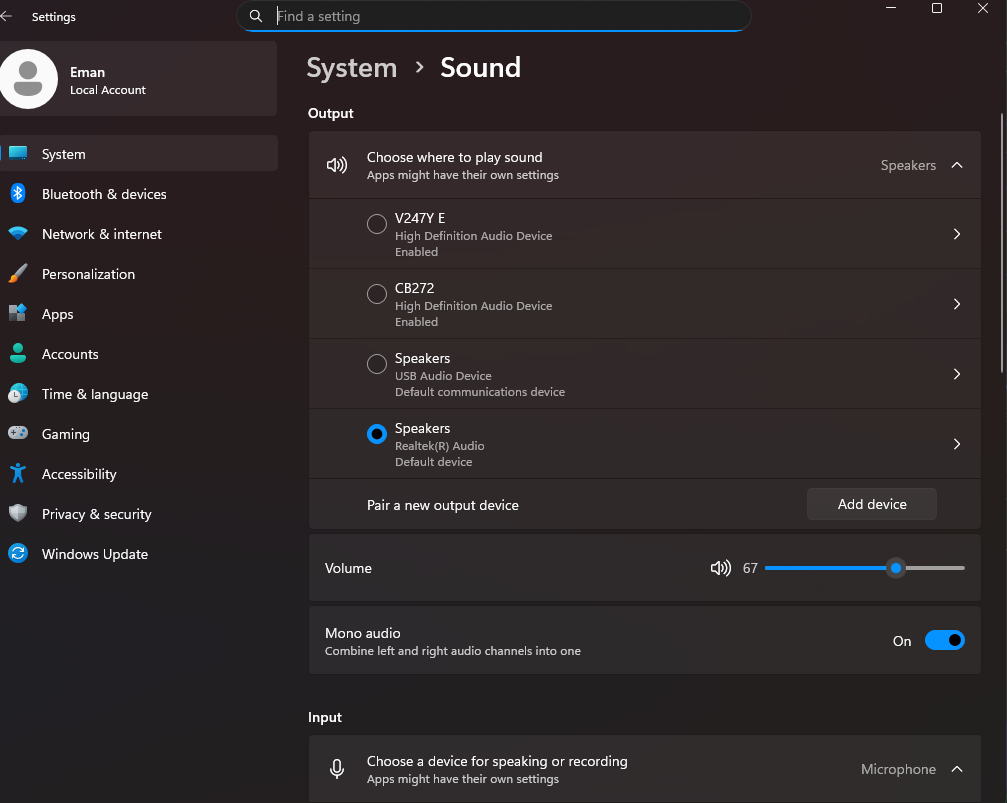The image size is (1007, 803).
Task: Turn off the Mono audio toggle
Action: [944, 640]
